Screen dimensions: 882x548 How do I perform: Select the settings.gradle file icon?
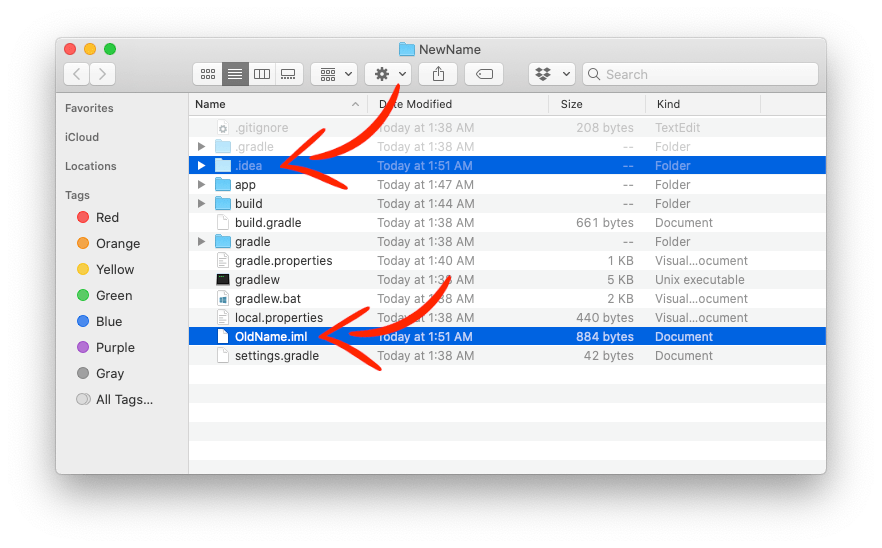pos(223,356)
